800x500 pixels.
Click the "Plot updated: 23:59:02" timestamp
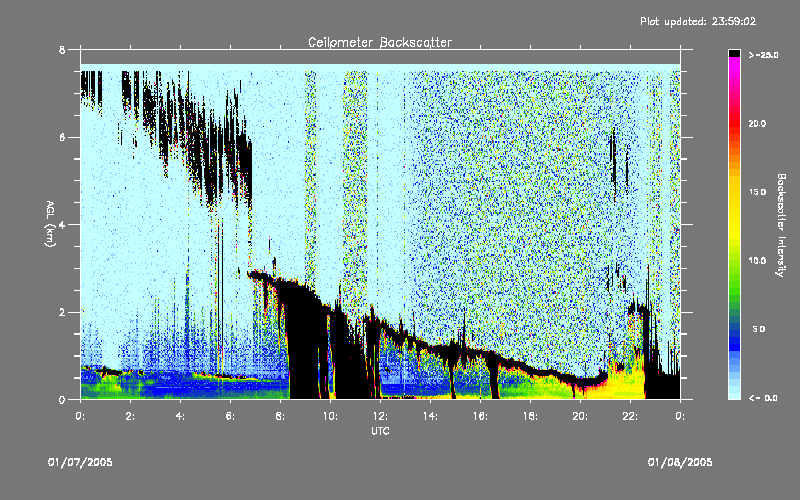pos(698,21)
